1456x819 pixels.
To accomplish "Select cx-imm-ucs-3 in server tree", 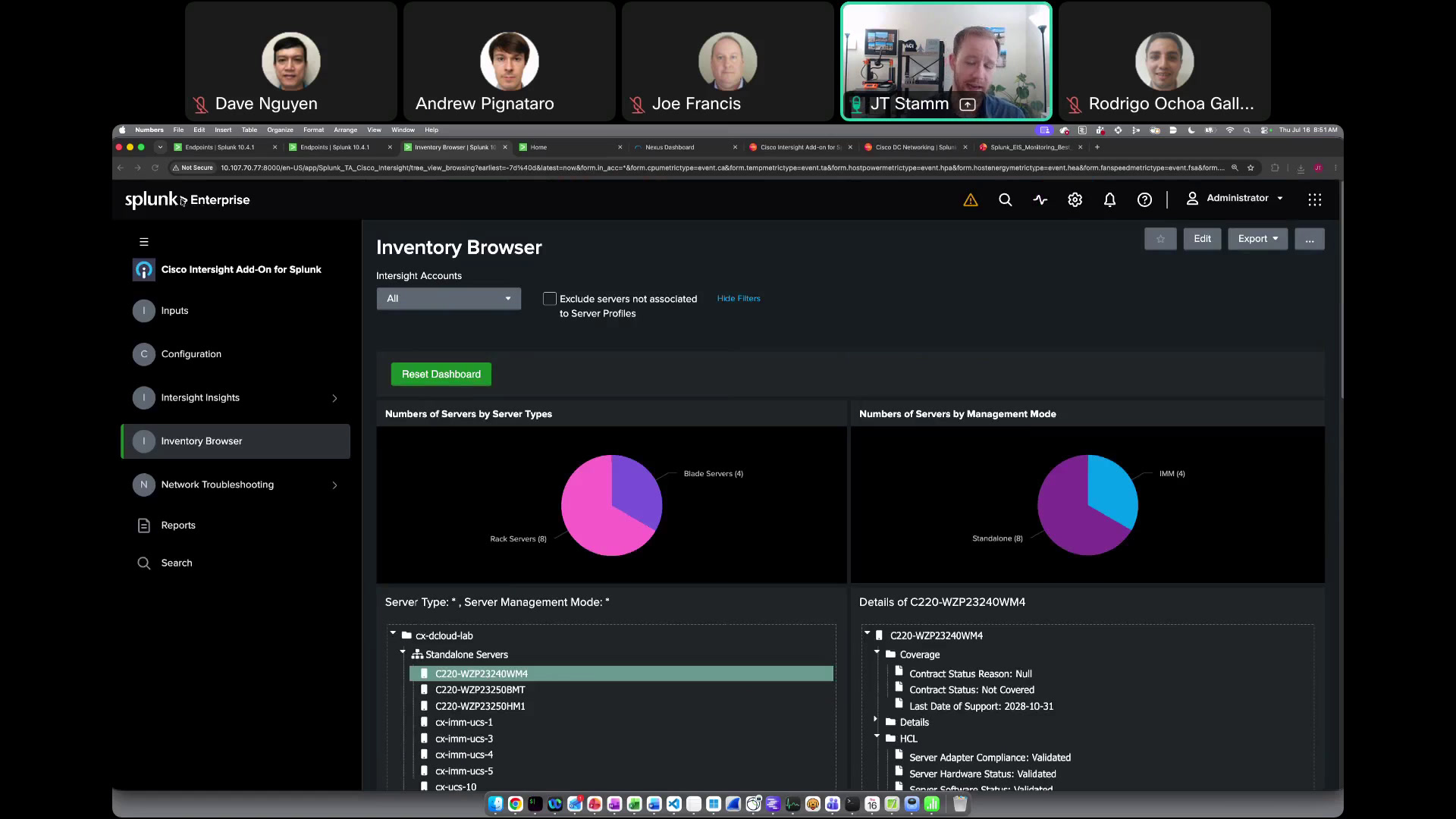I will [464, 739].
